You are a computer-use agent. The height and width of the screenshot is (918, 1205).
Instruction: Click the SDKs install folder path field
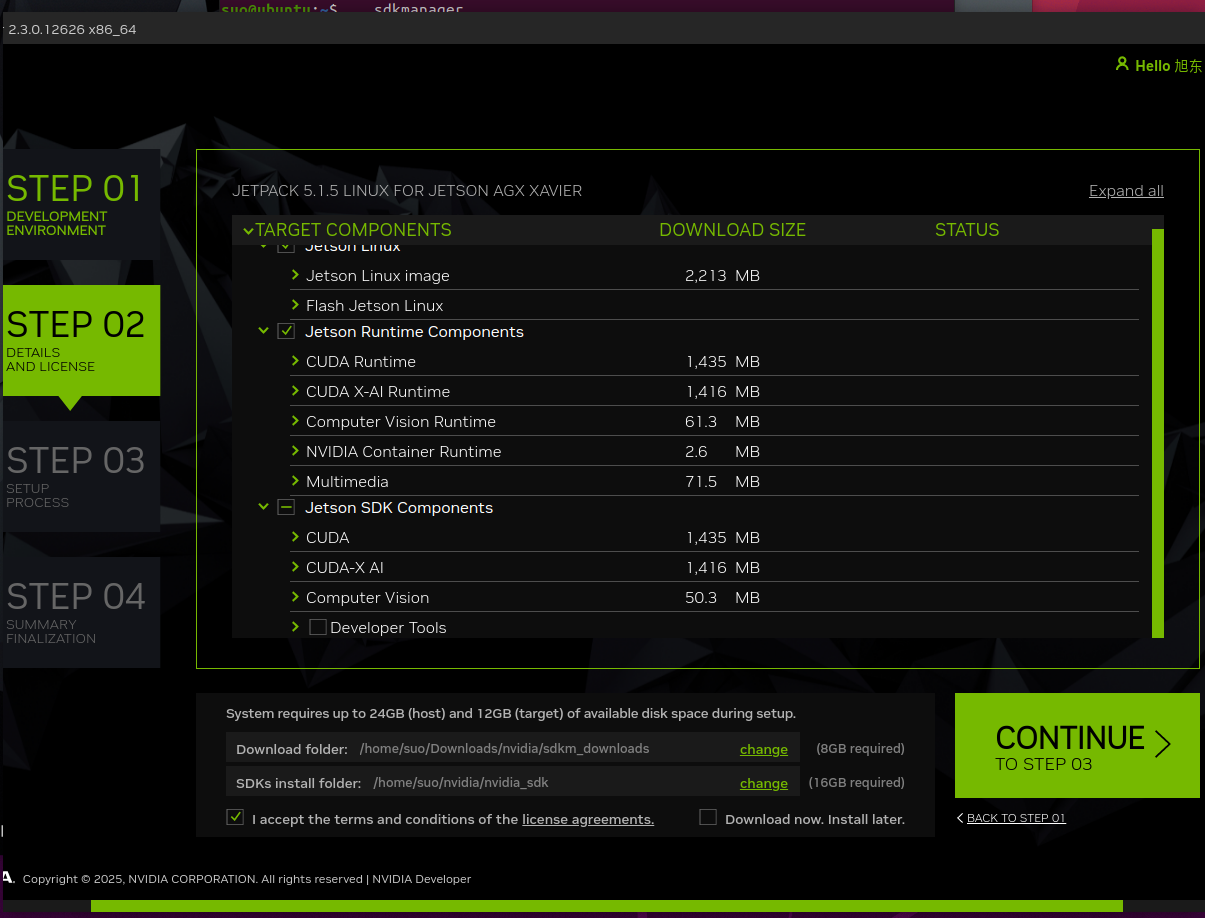pyautogui.click(x=513, y=783)
